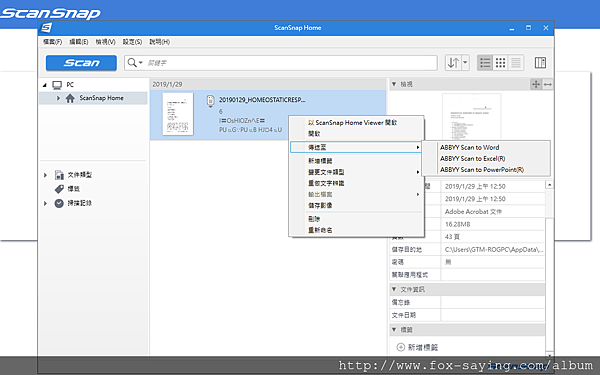The width and height of the screenshot is (600, 375).
Task: Switch to thumbnail grid view
Action: (500, 63)
